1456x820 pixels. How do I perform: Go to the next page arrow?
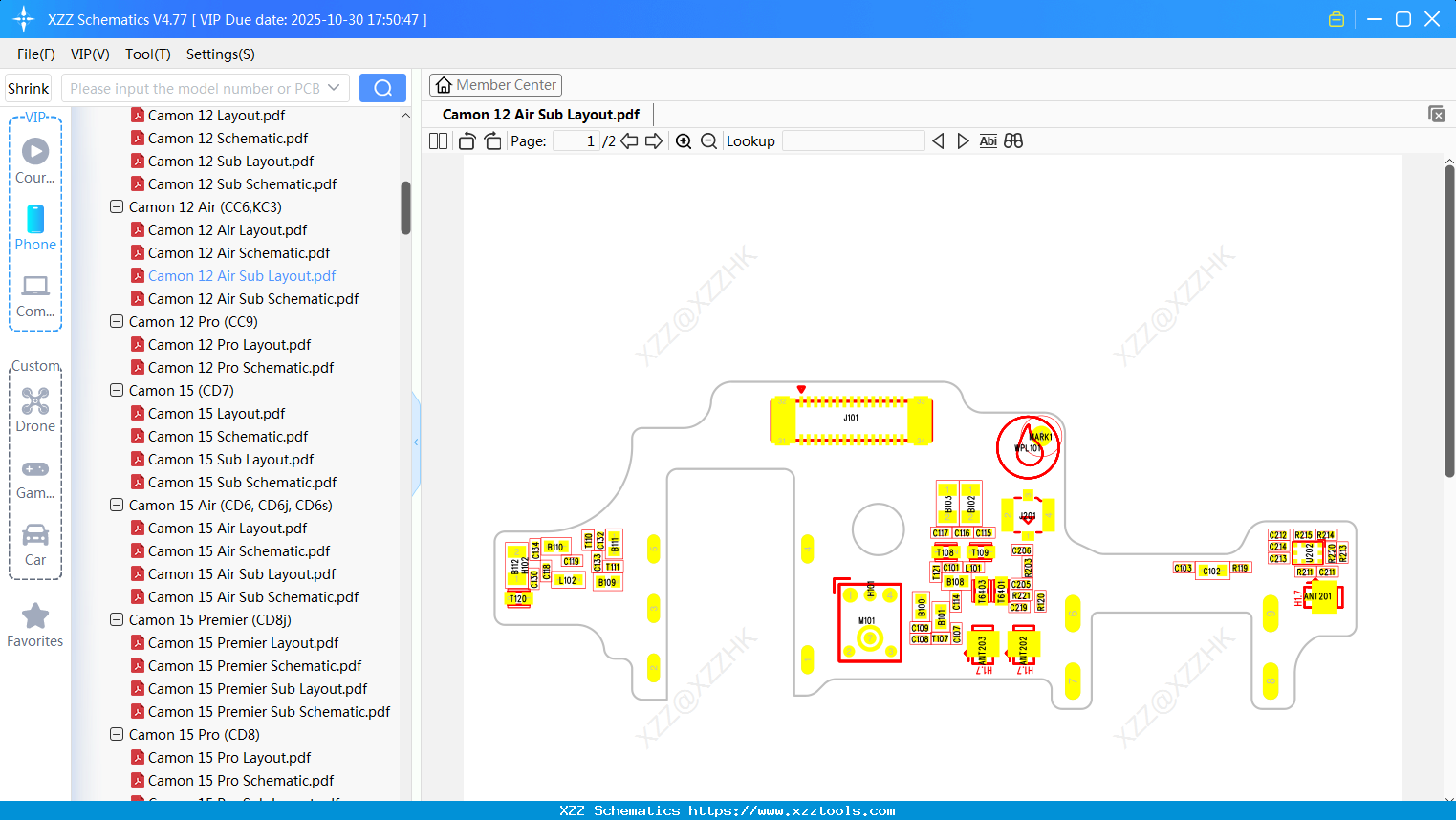pos(654,141)
